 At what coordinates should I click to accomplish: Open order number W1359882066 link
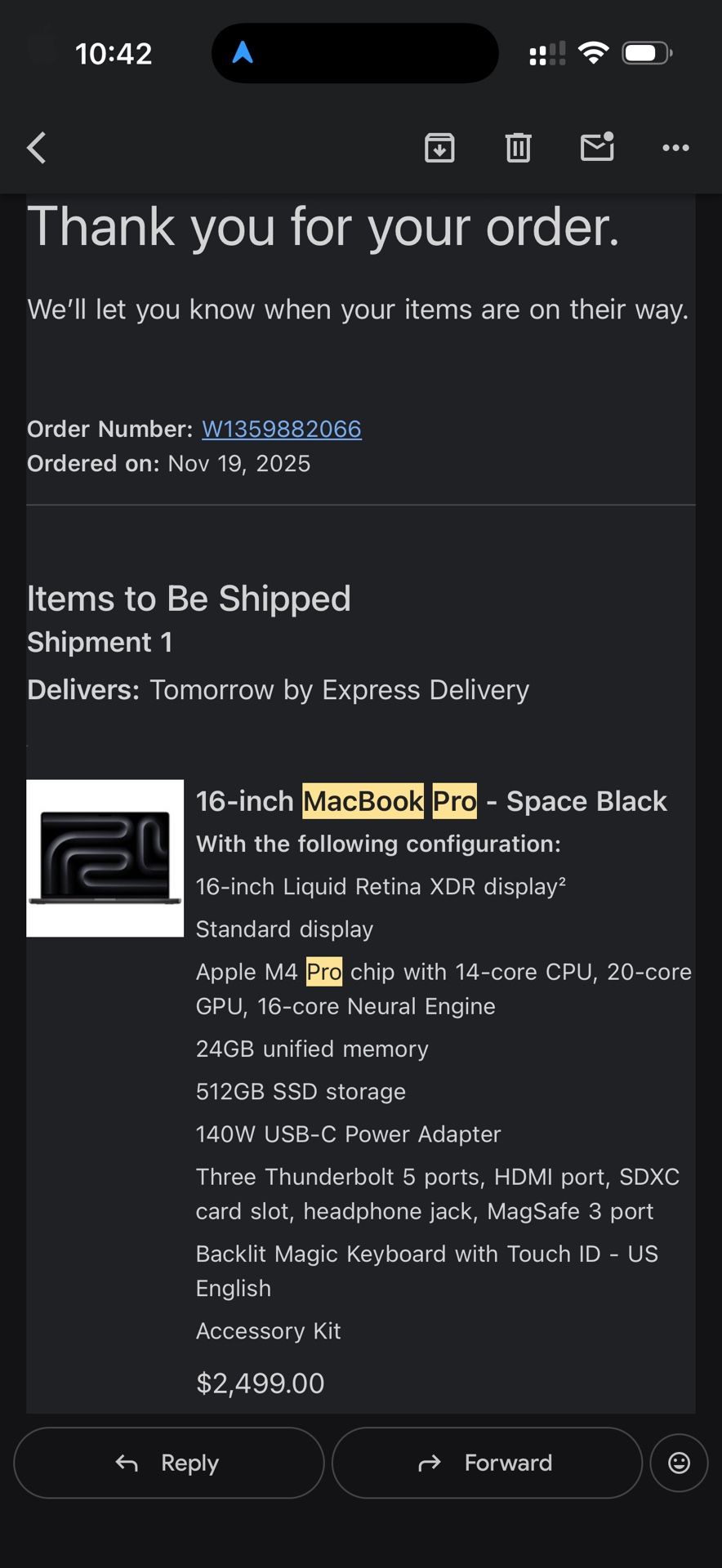pos(282,429)
